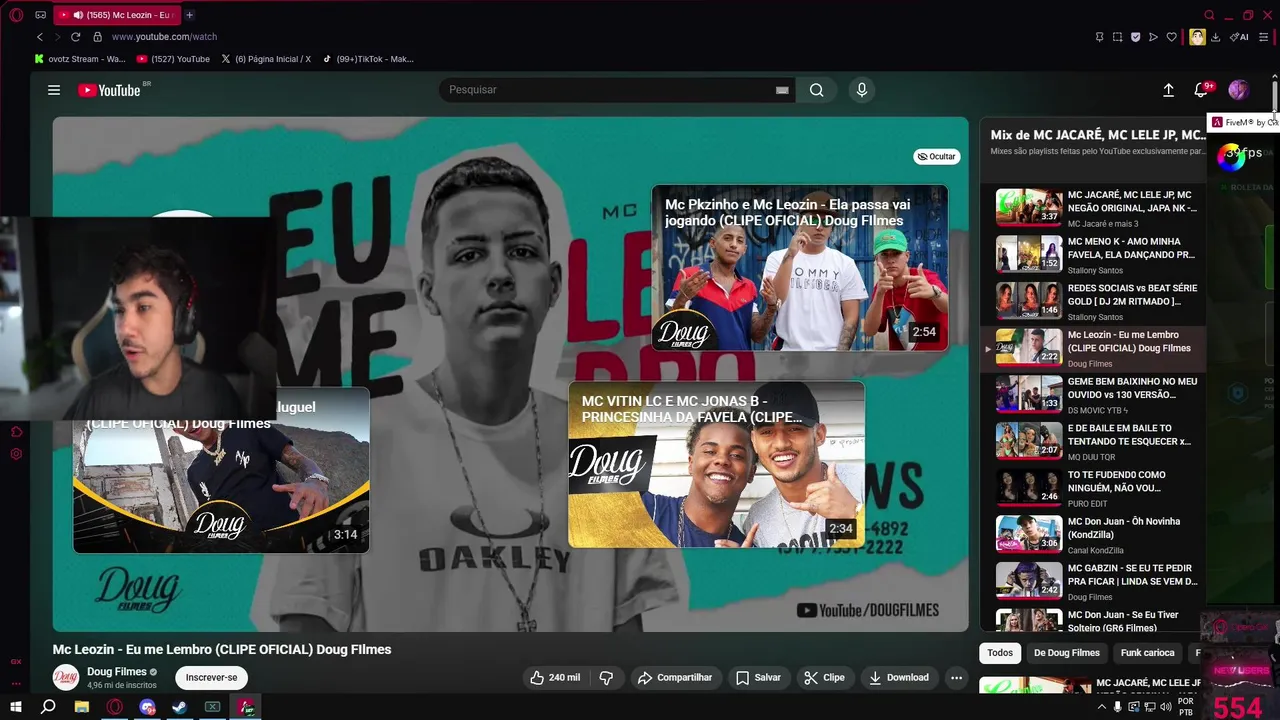Save video with Salvar button

(x=758, y=678)
